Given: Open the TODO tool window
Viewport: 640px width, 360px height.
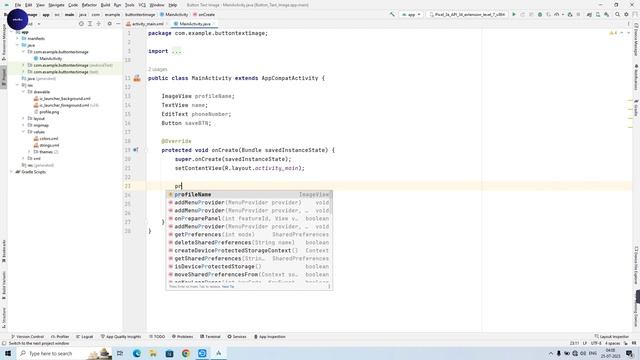Looking at the screenshot, I should (157, 337).
